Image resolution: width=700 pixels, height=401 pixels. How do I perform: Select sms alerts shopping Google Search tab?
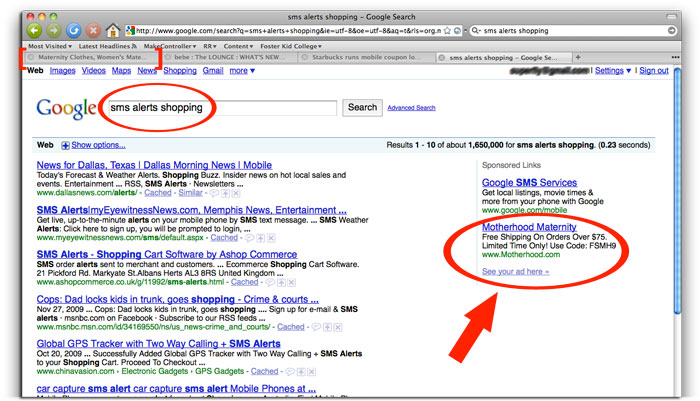(x=503, y=58)
